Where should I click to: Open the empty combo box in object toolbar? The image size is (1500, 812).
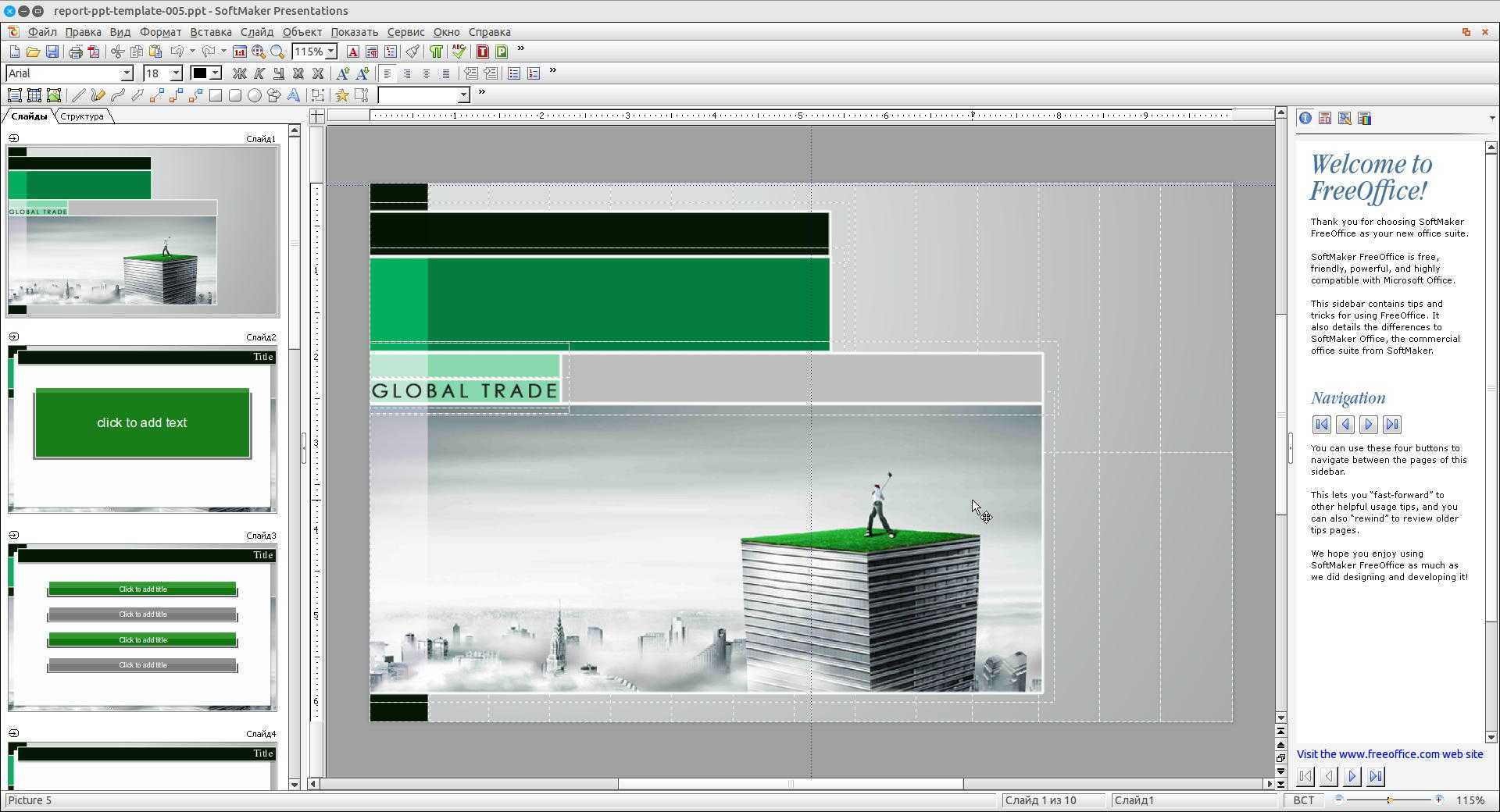(x=423, y=95)
